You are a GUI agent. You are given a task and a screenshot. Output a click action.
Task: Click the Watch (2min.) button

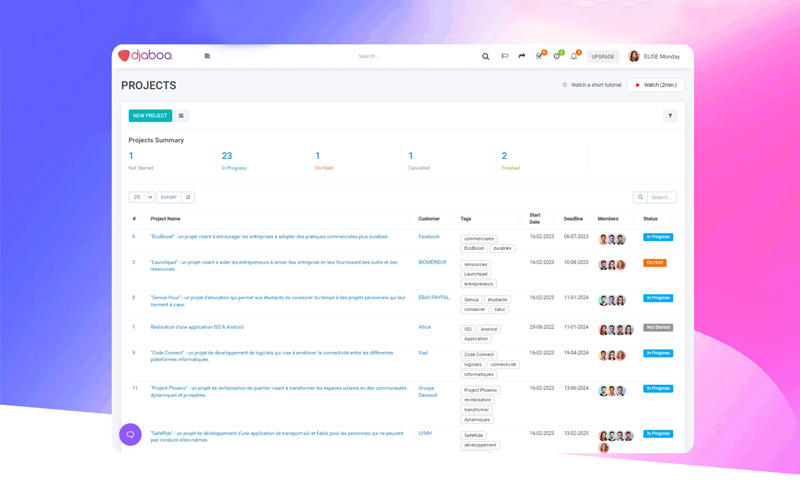click(656, 85)
